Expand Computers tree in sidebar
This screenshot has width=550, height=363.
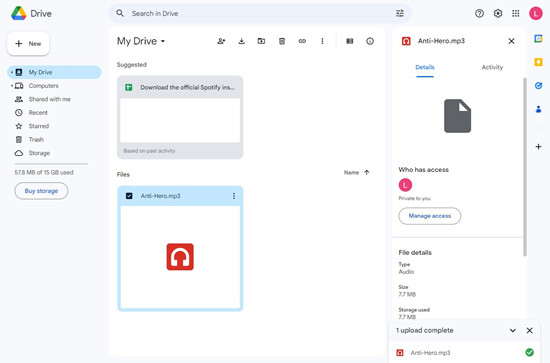12,86
